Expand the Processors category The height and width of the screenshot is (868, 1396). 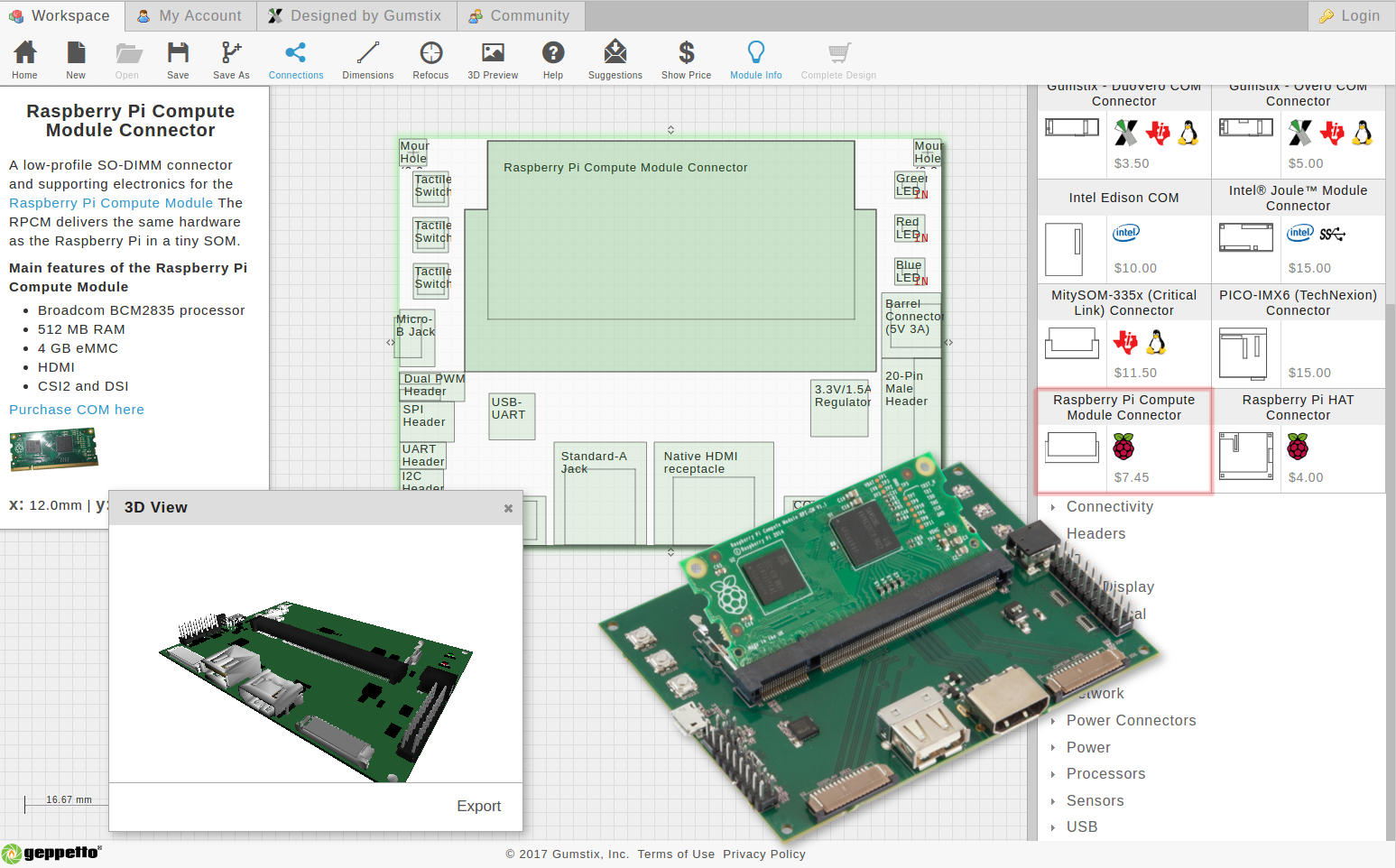pyautogui.click(x=1105, y=774)
